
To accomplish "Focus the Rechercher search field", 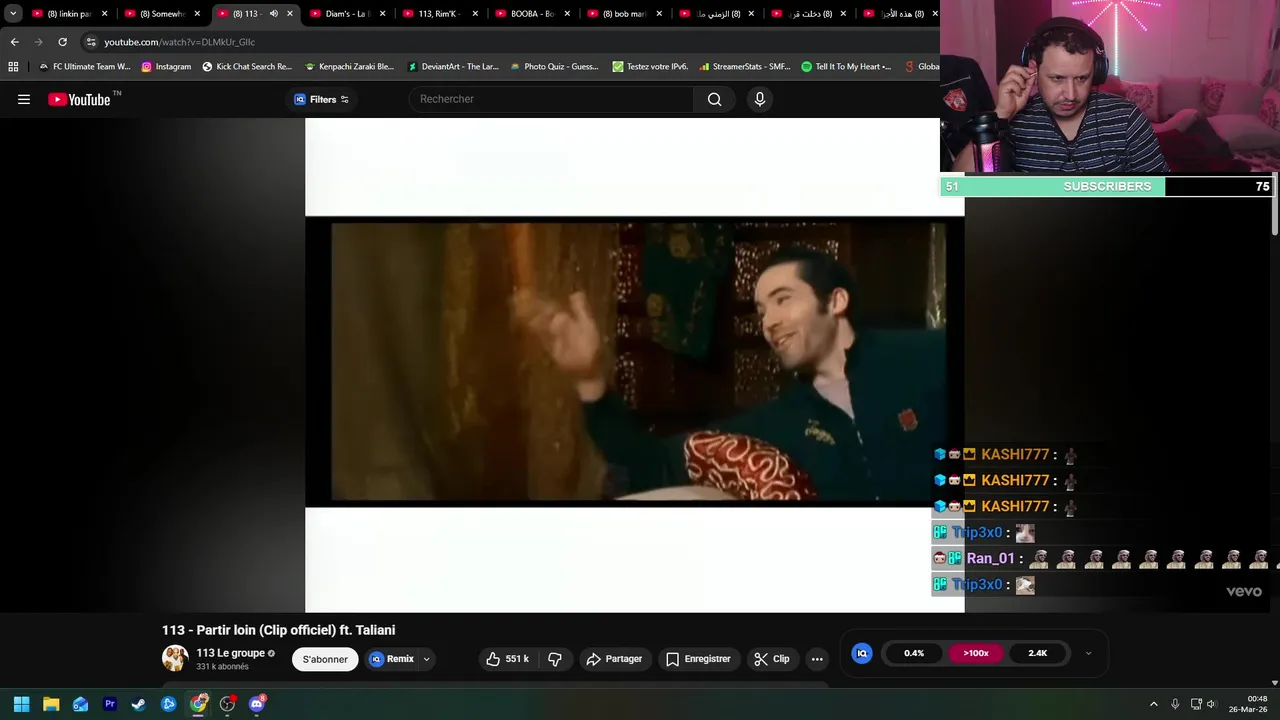I will 551,99.
